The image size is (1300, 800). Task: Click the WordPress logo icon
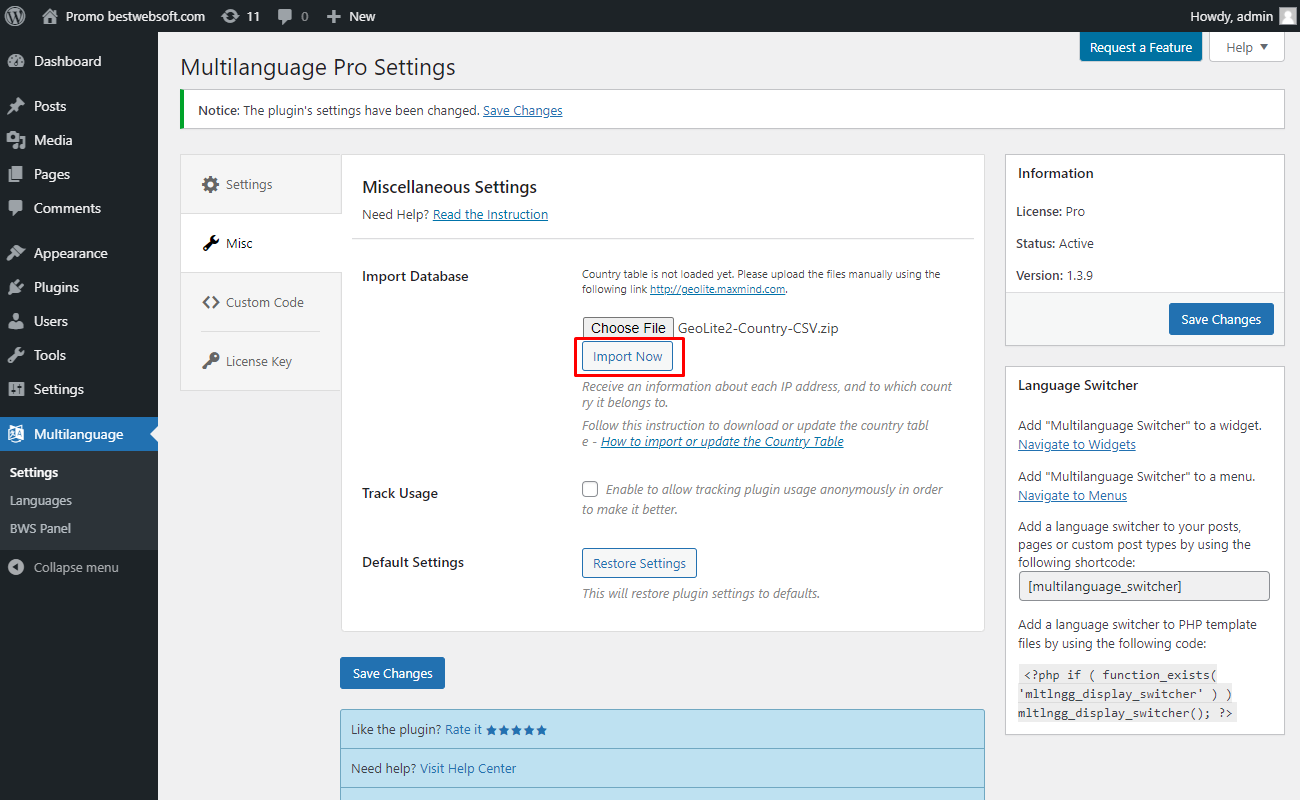click(16, 16)
